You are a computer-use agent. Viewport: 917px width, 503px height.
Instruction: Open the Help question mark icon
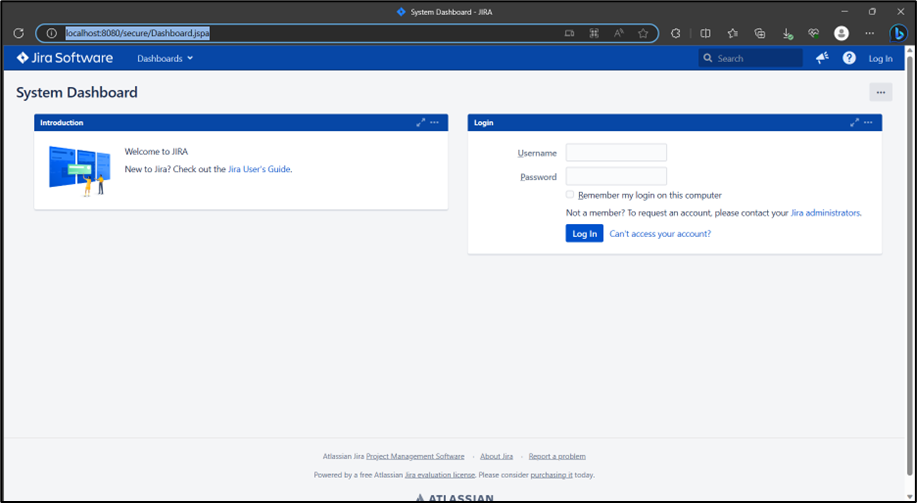(x=849, y=58)
